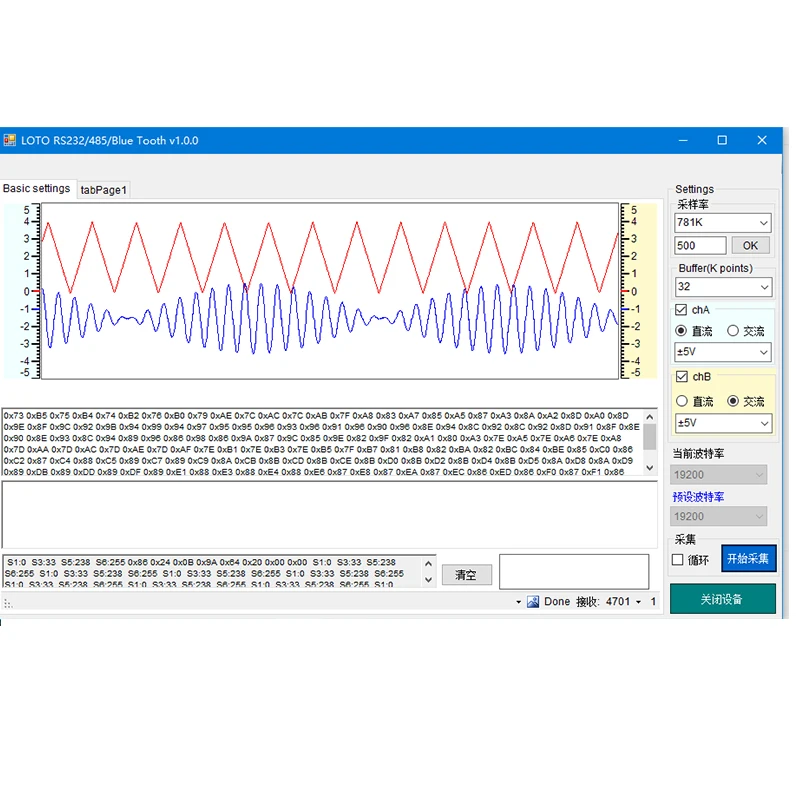Viewport: 800px width, 800px height.
Task: Click the hex data scrollbar thumb
Action: [x=649, y=437]
